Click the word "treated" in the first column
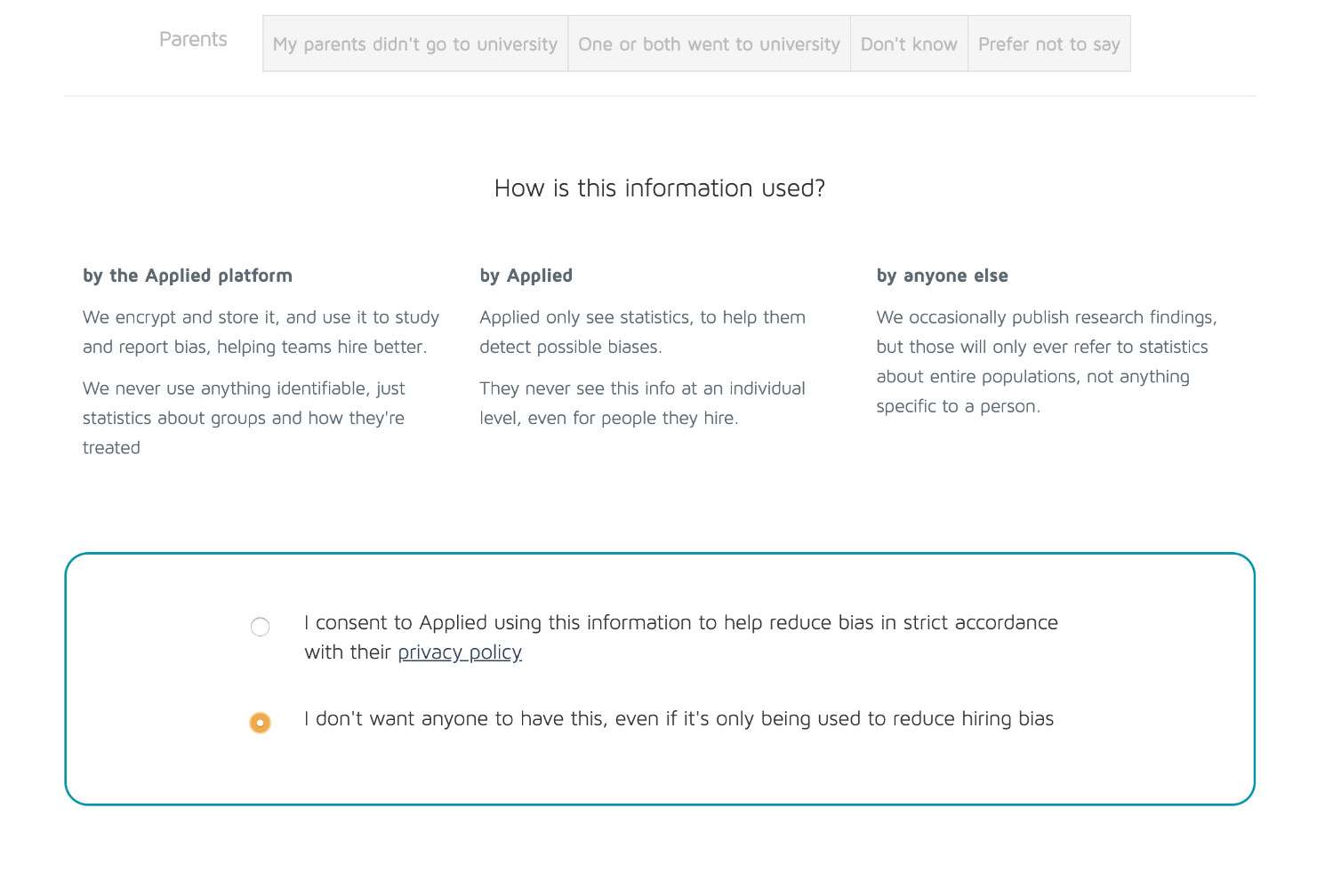This screenshot has height=896, width=1341. coord(111,448)
